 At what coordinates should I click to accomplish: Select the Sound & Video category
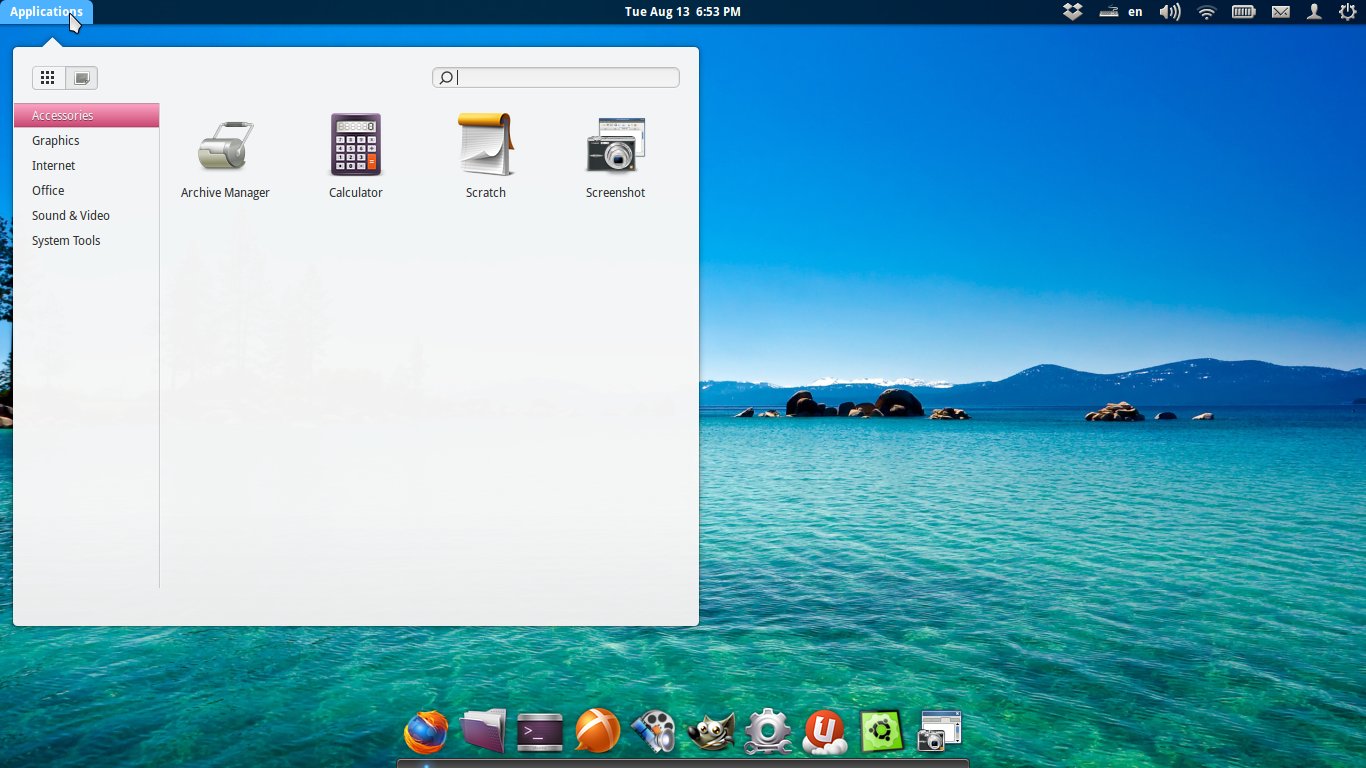click(x=71, y=216)
